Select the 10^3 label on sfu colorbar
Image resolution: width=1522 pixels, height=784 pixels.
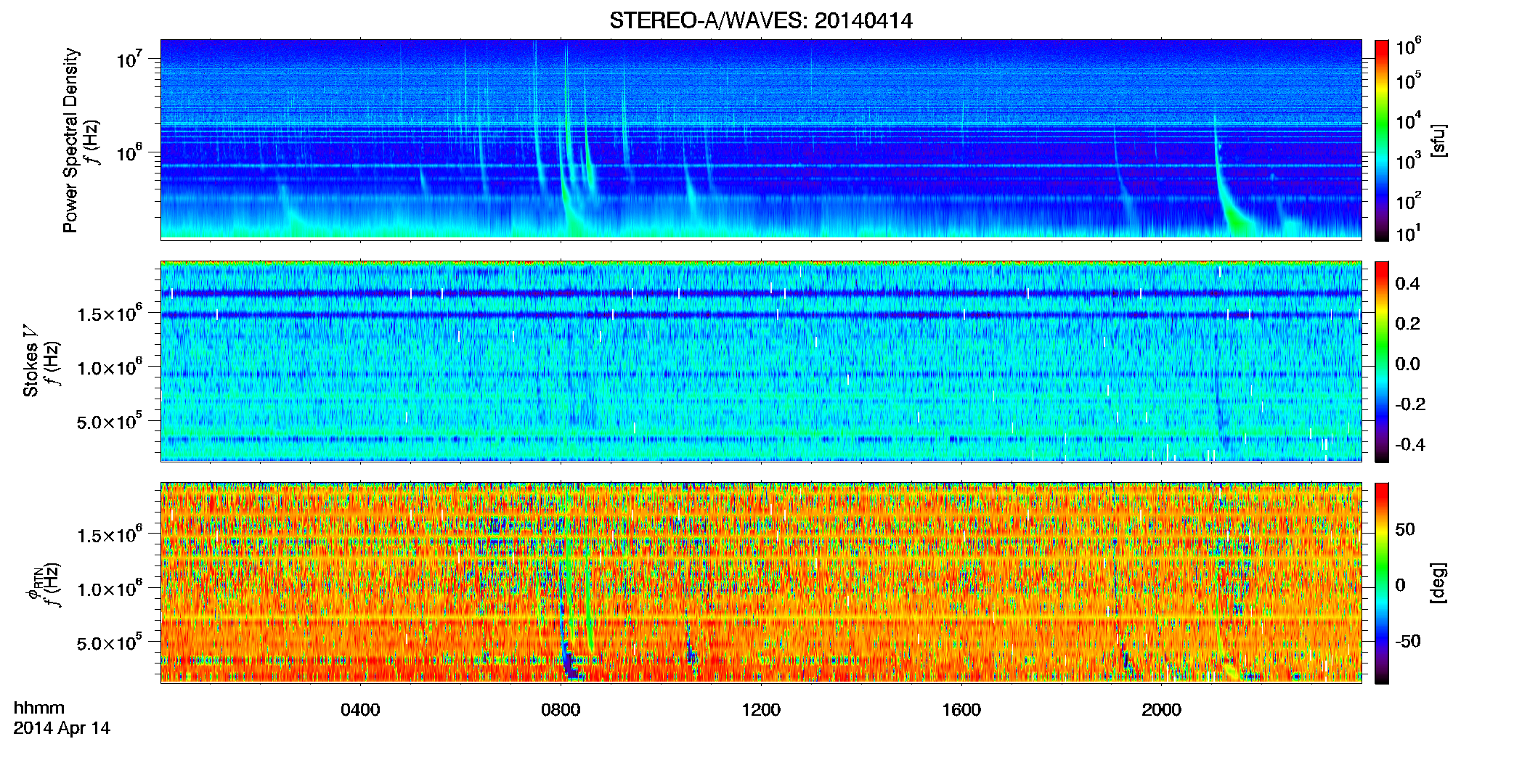pos(1409,161)
